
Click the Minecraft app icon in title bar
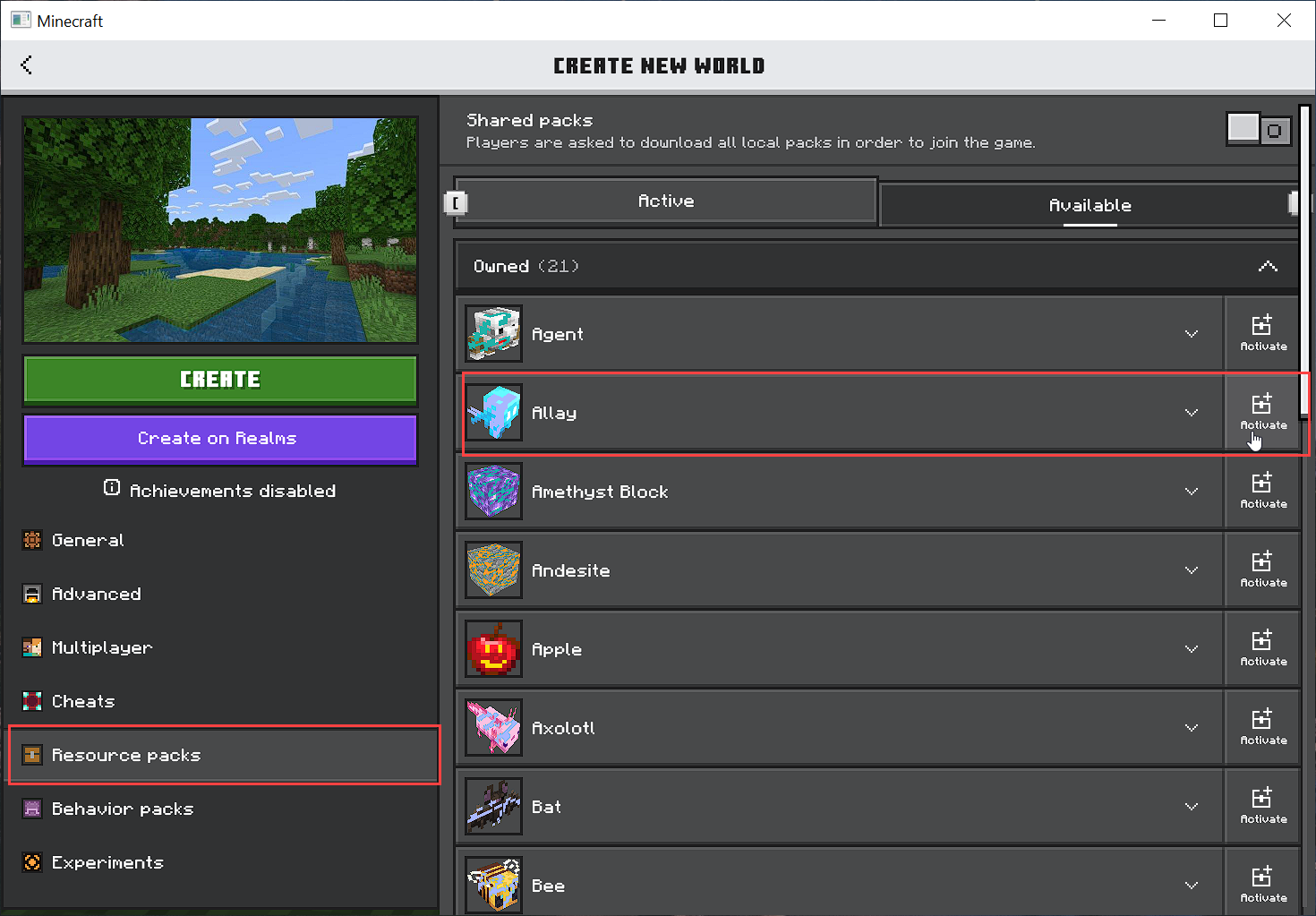[21, 20]
